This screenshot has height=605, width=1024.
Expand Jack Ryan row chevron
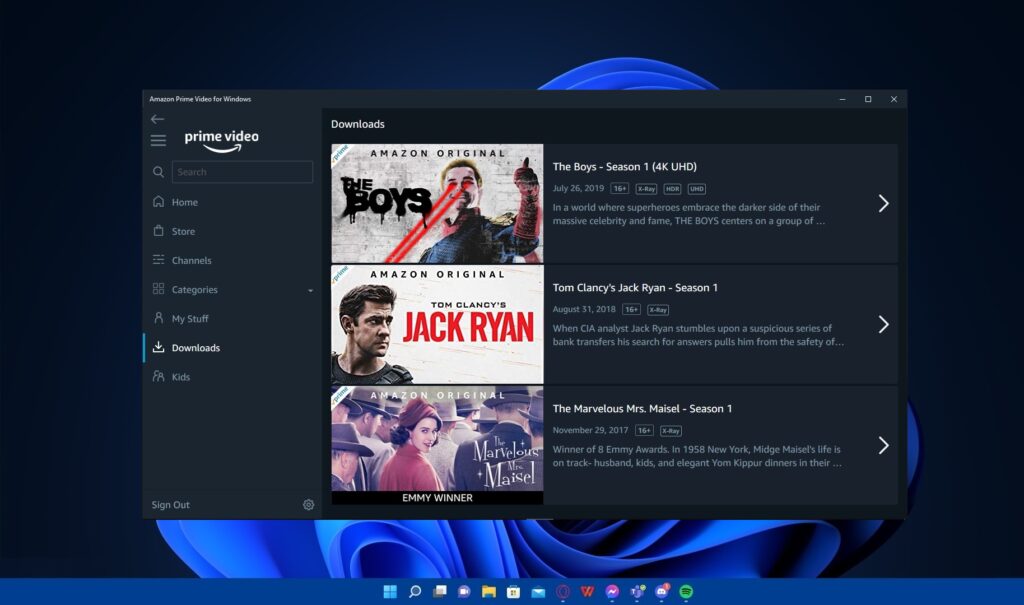tap(883, 324)
